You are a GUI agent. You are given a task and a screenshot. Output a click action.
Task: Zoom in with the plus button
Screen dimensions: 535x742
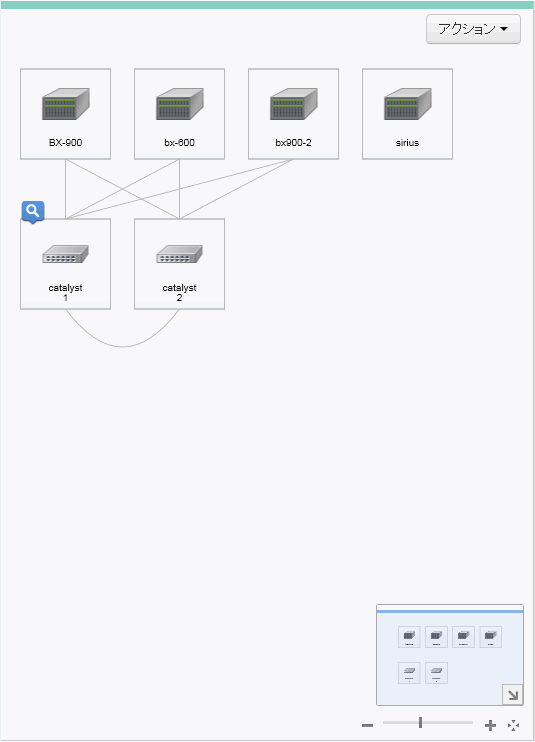click(491, 724)
